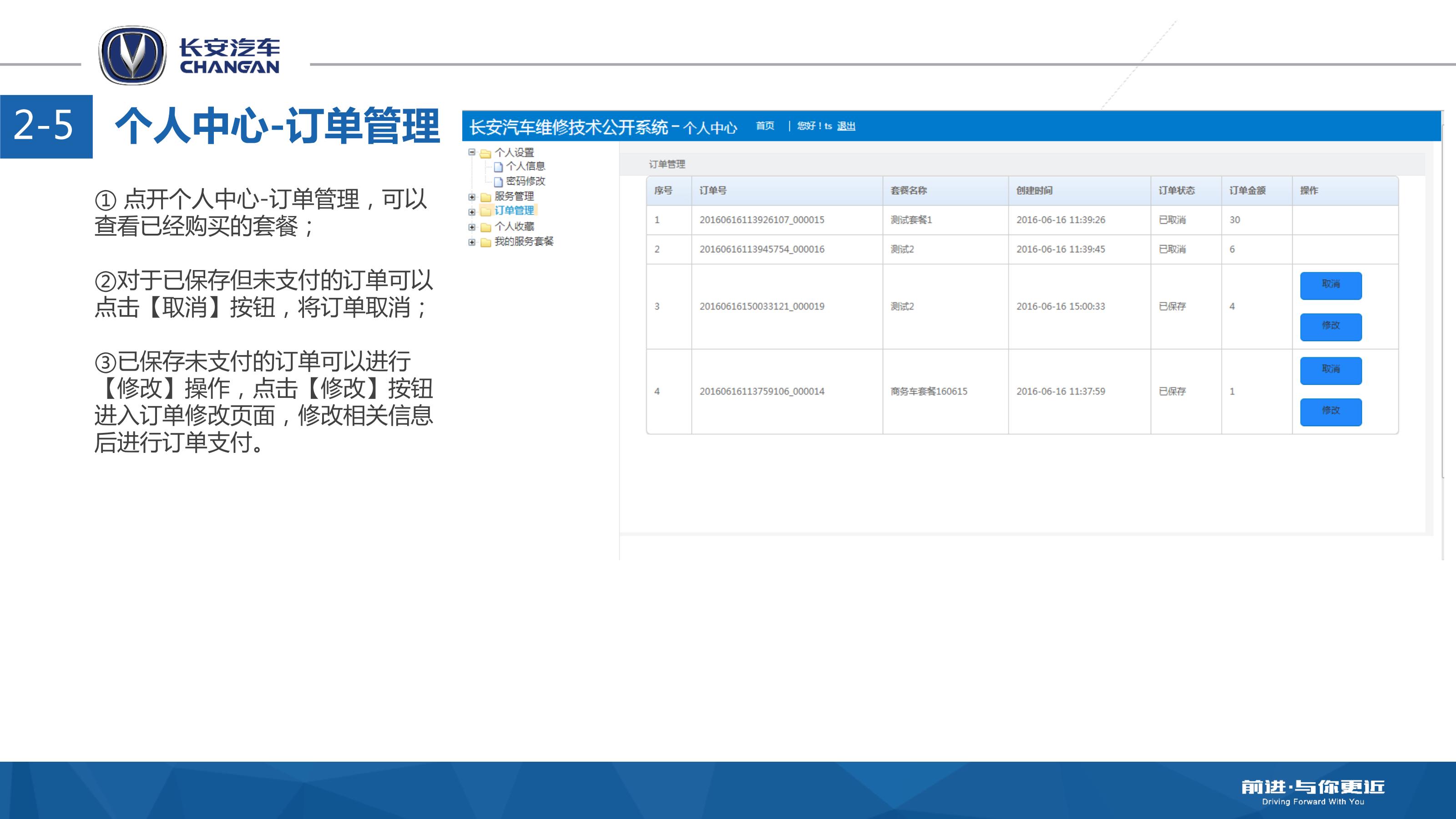This screenshot has height=819, width=1456.
Task: Click 退出 to log out
Action: point(845,126)
